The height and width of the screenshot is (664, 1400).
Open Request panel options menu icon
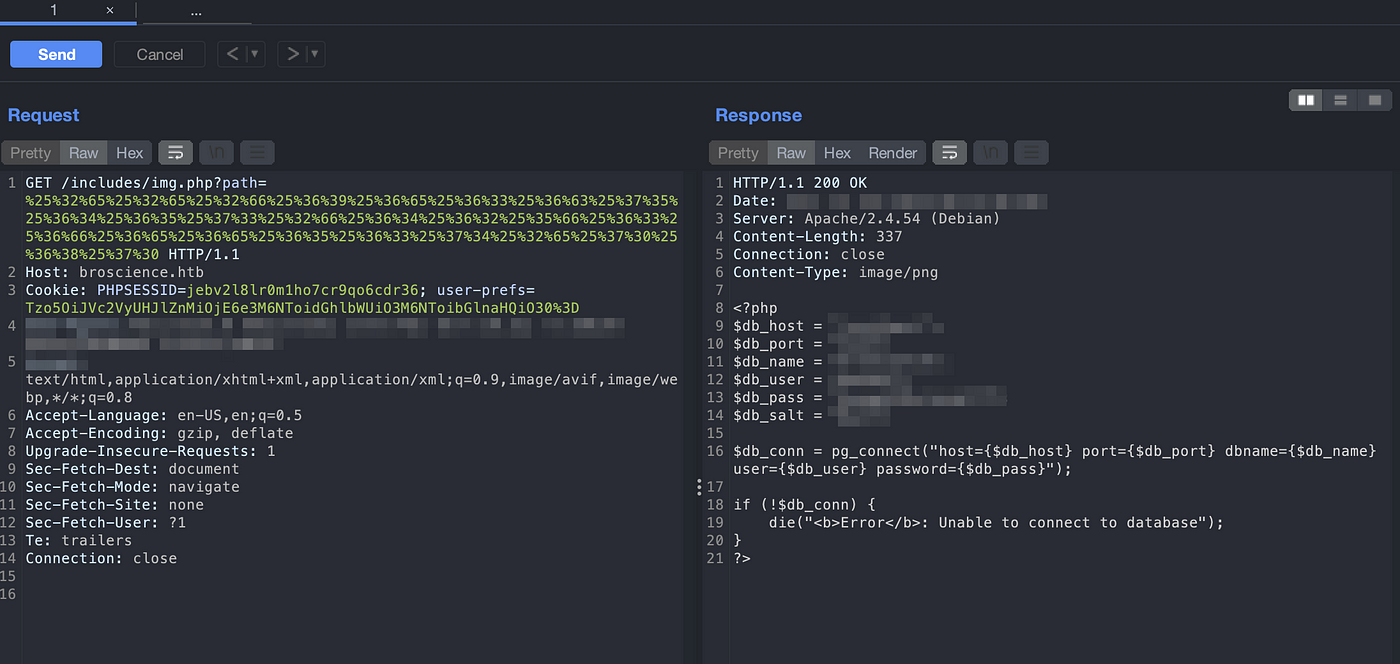257,153
